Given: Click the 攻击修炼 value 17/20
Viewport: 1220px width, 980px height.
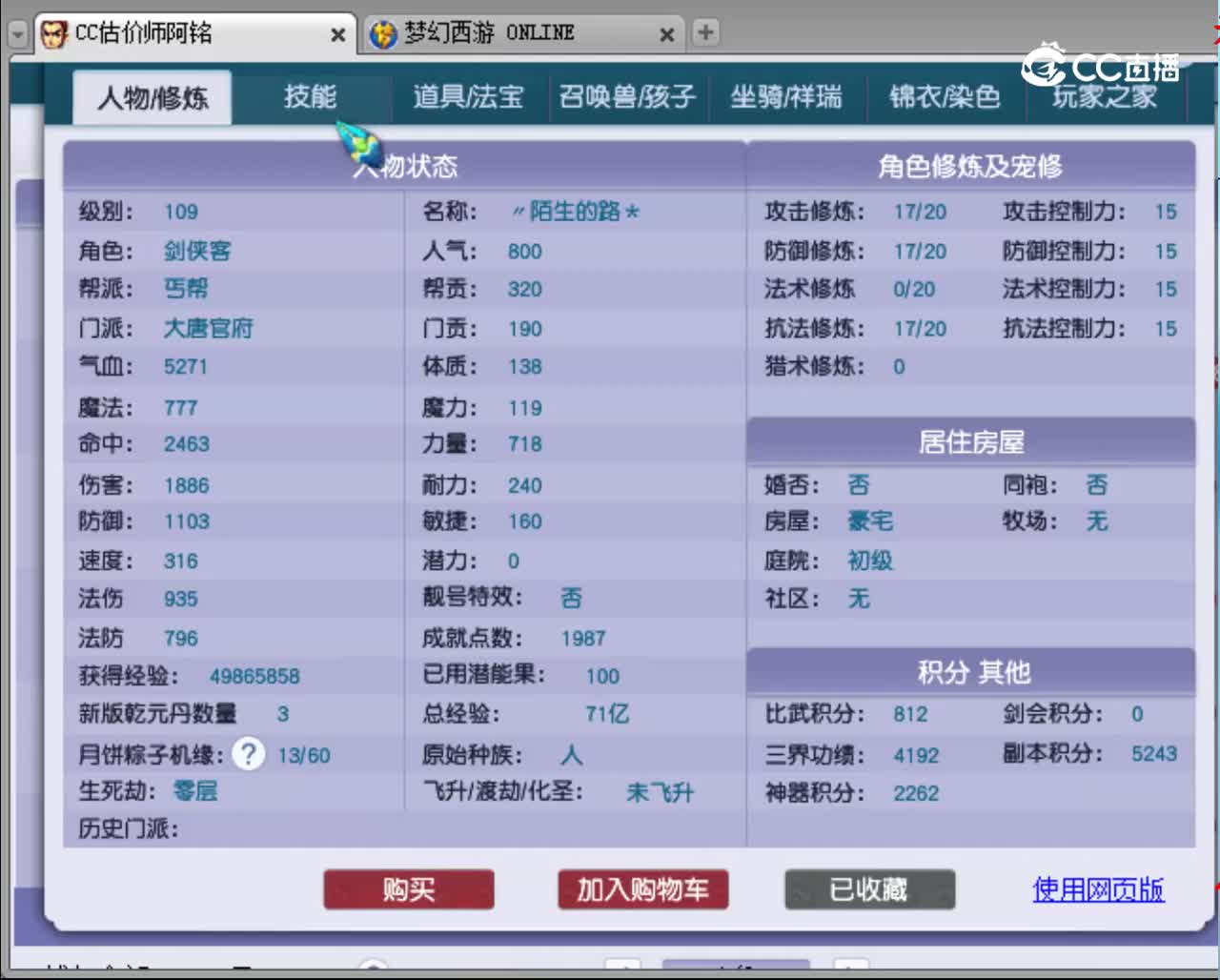Looking at the screenshot, I should (920, 212).
